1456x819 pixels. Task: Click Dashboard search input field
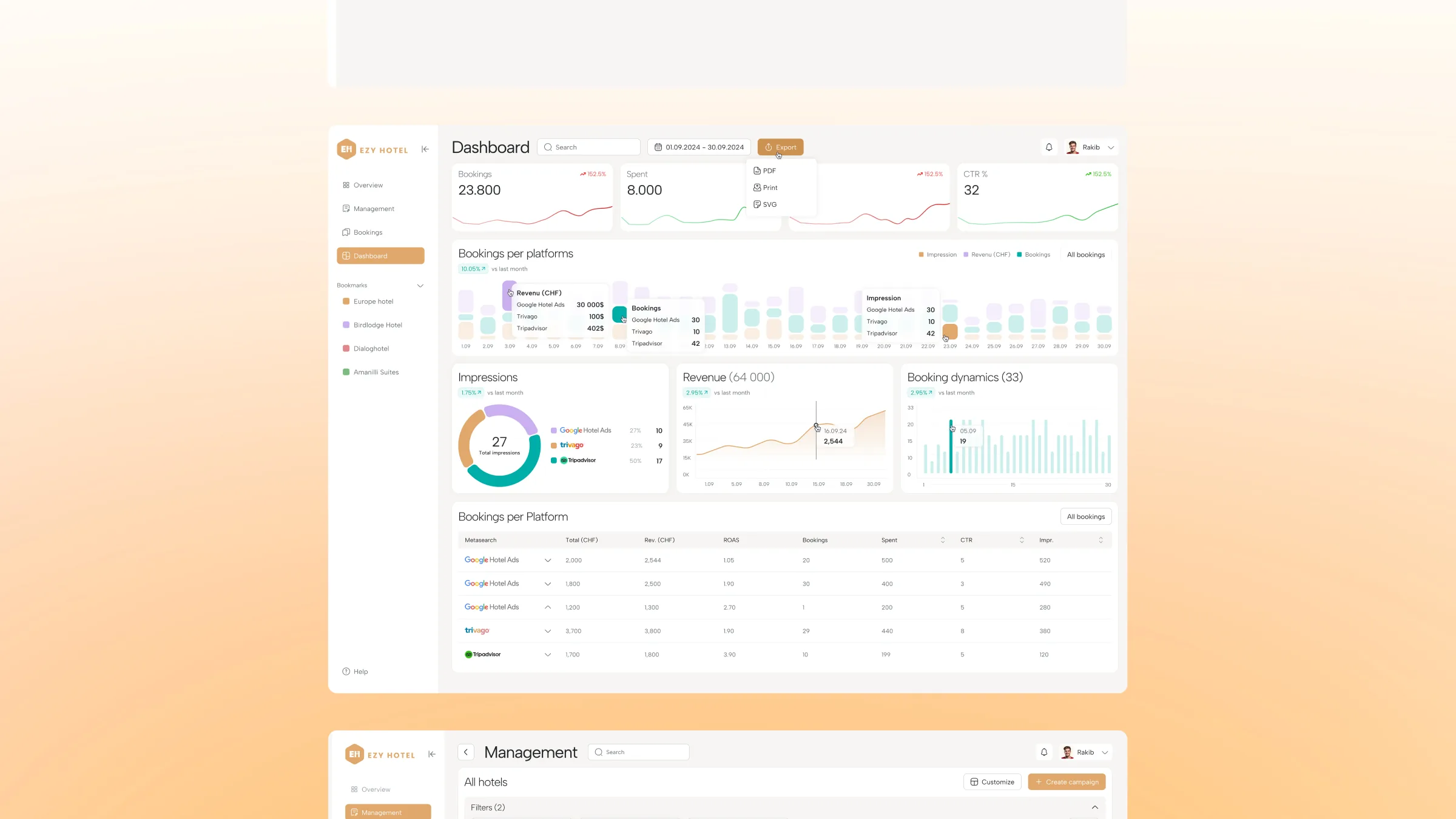pos(588,147)
